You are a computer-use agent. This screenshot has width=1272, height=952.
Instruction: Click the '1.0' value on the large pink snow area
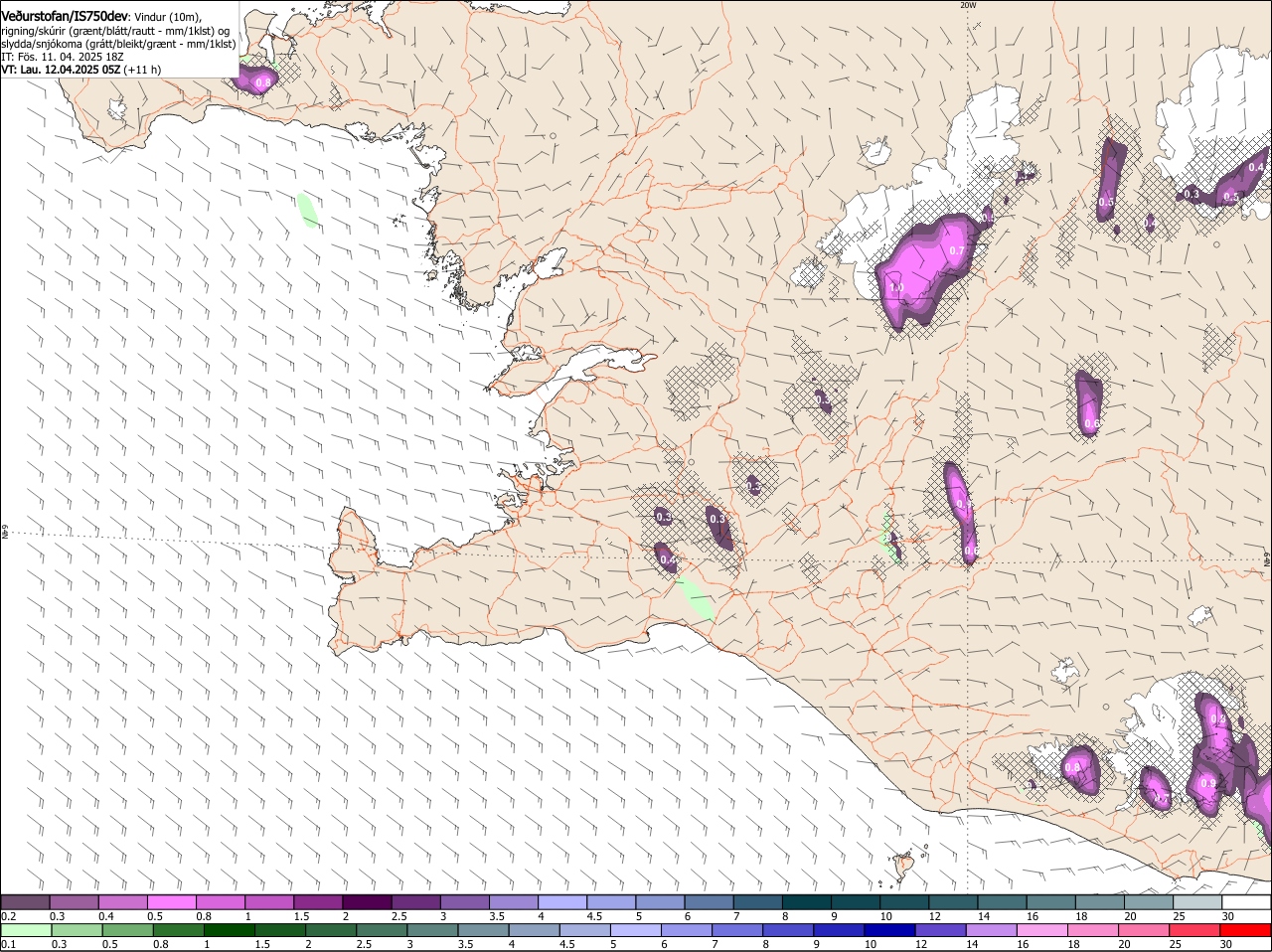(895, 288)
